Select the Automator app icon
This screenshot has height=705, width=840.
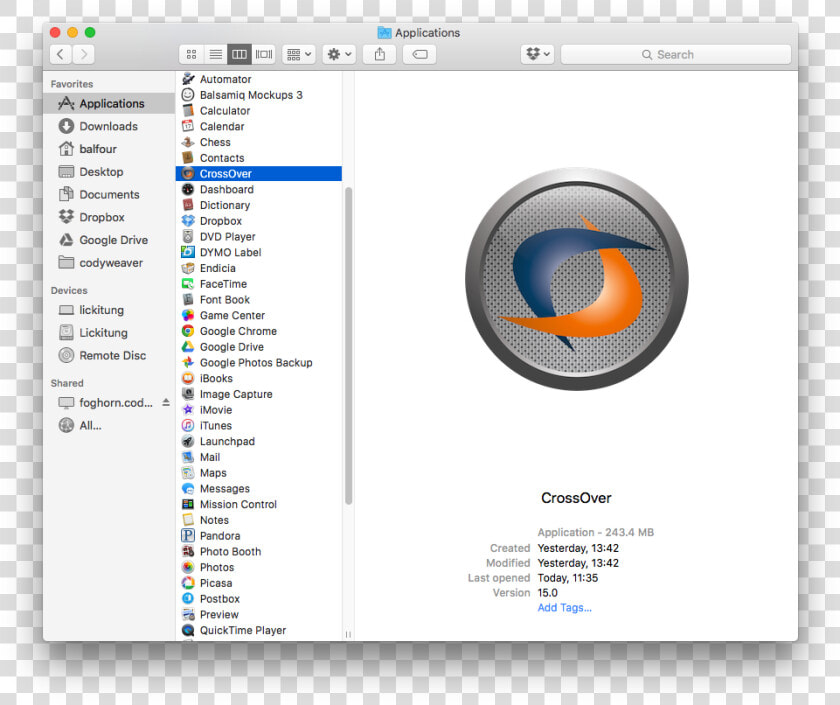[x=188, y=79]
